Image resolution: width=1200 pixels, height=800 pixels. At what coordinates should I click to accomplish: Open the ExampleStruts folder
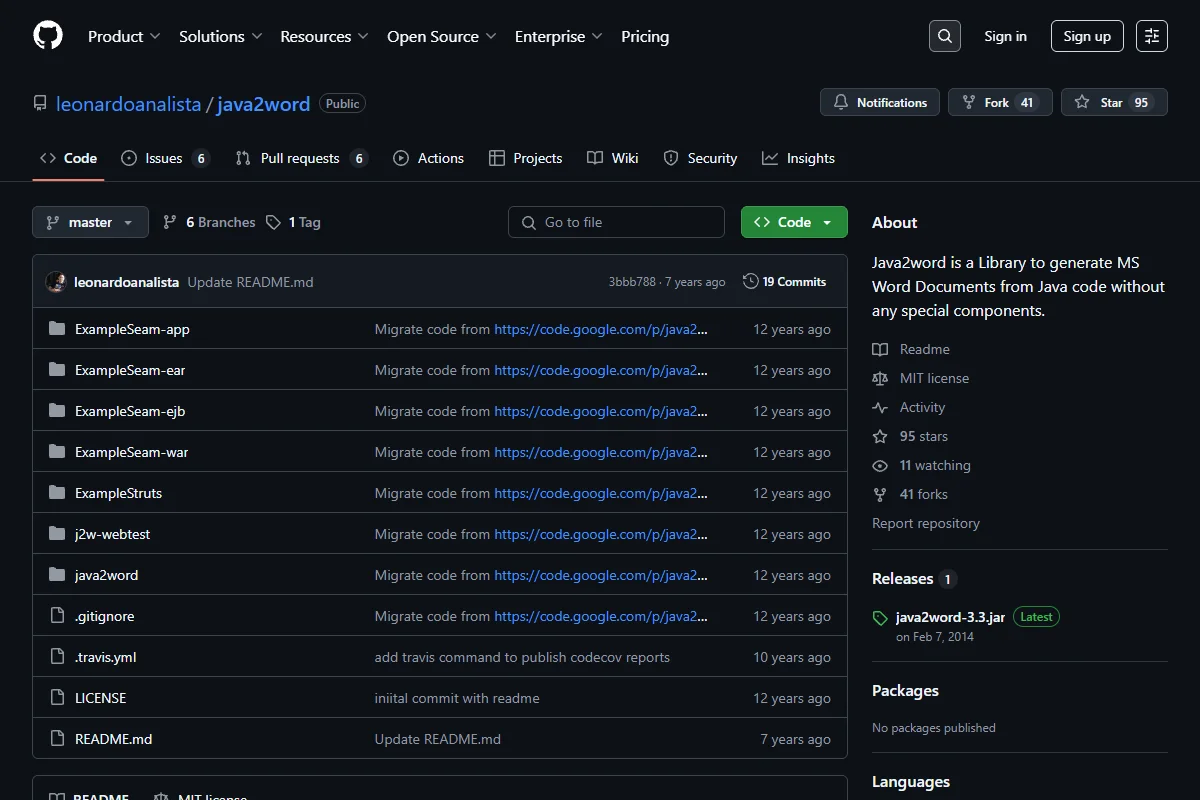click(x=118, y=493)
